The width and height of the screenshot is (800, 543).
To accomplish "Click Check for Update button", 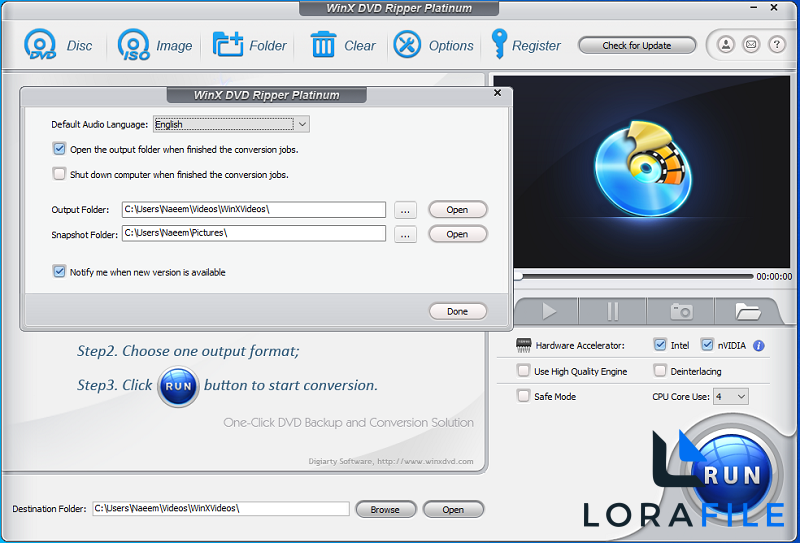I will 637,45.
